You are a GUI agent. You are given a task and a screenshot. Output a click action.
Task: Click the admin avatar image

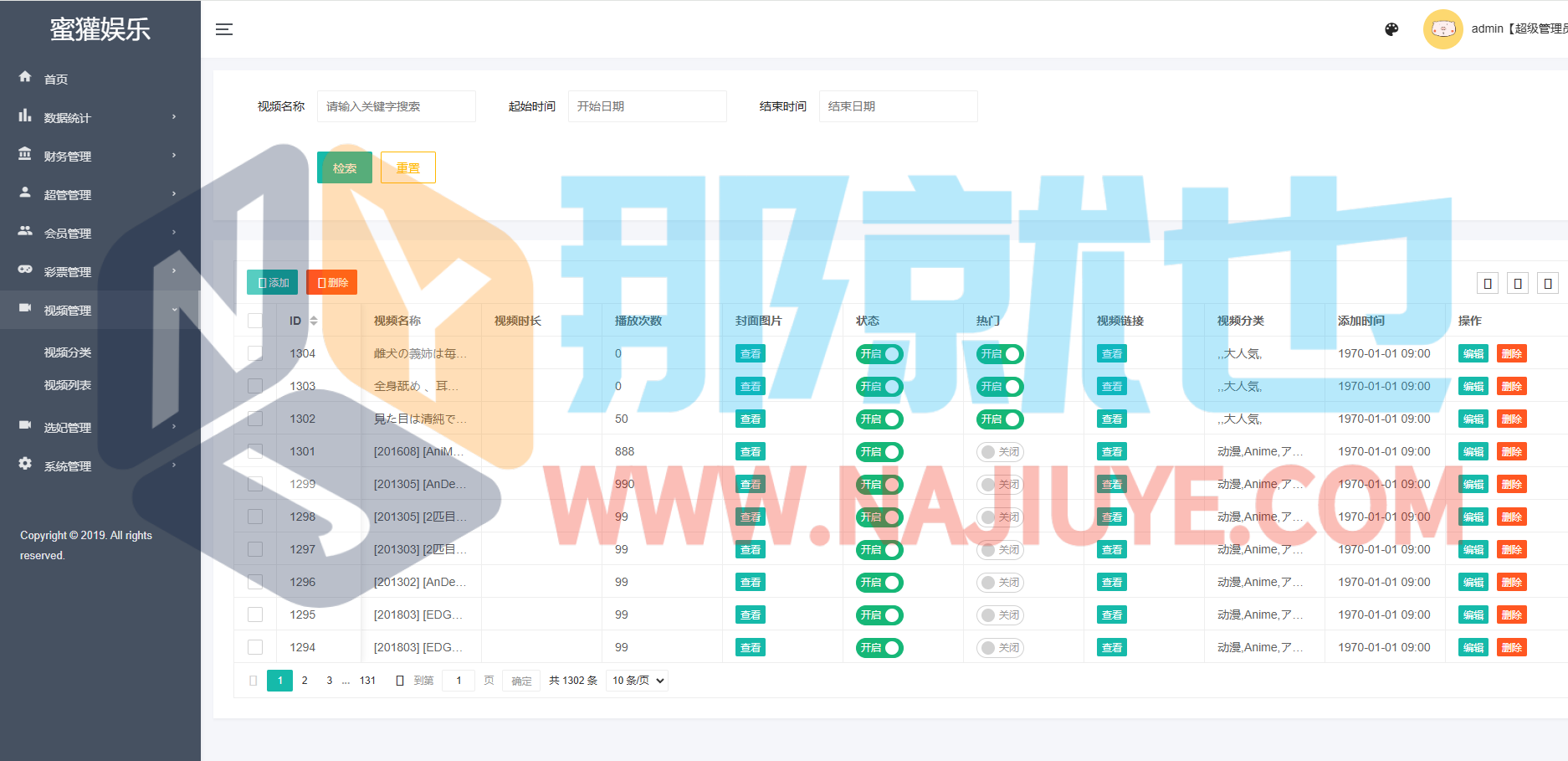1442,29
